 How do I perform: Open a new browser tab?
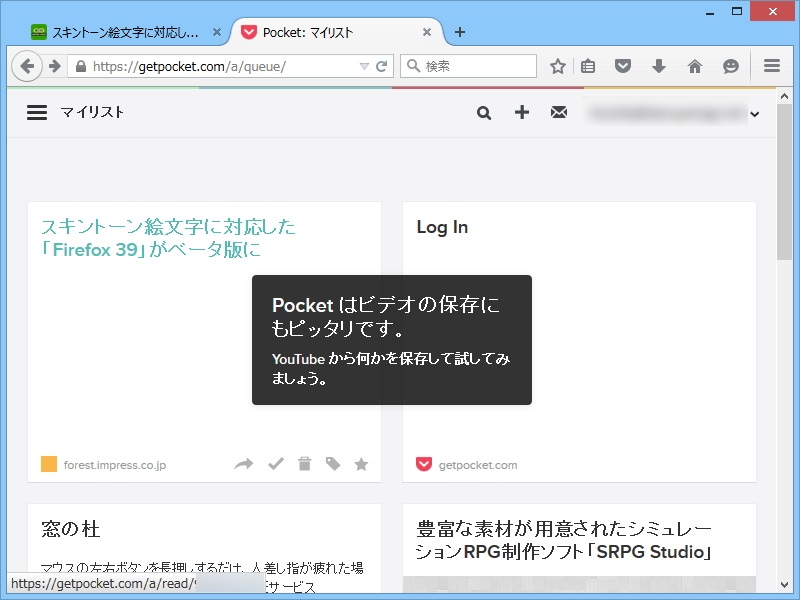click(x=459, y=31)
